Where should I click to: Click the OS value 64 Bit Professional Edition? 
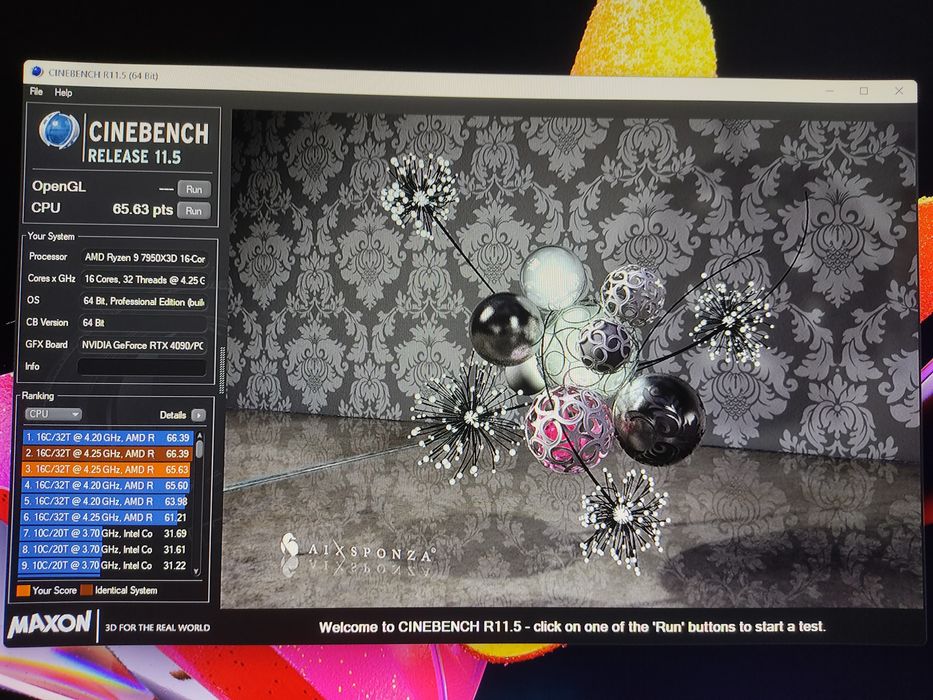tap(143, 302)
